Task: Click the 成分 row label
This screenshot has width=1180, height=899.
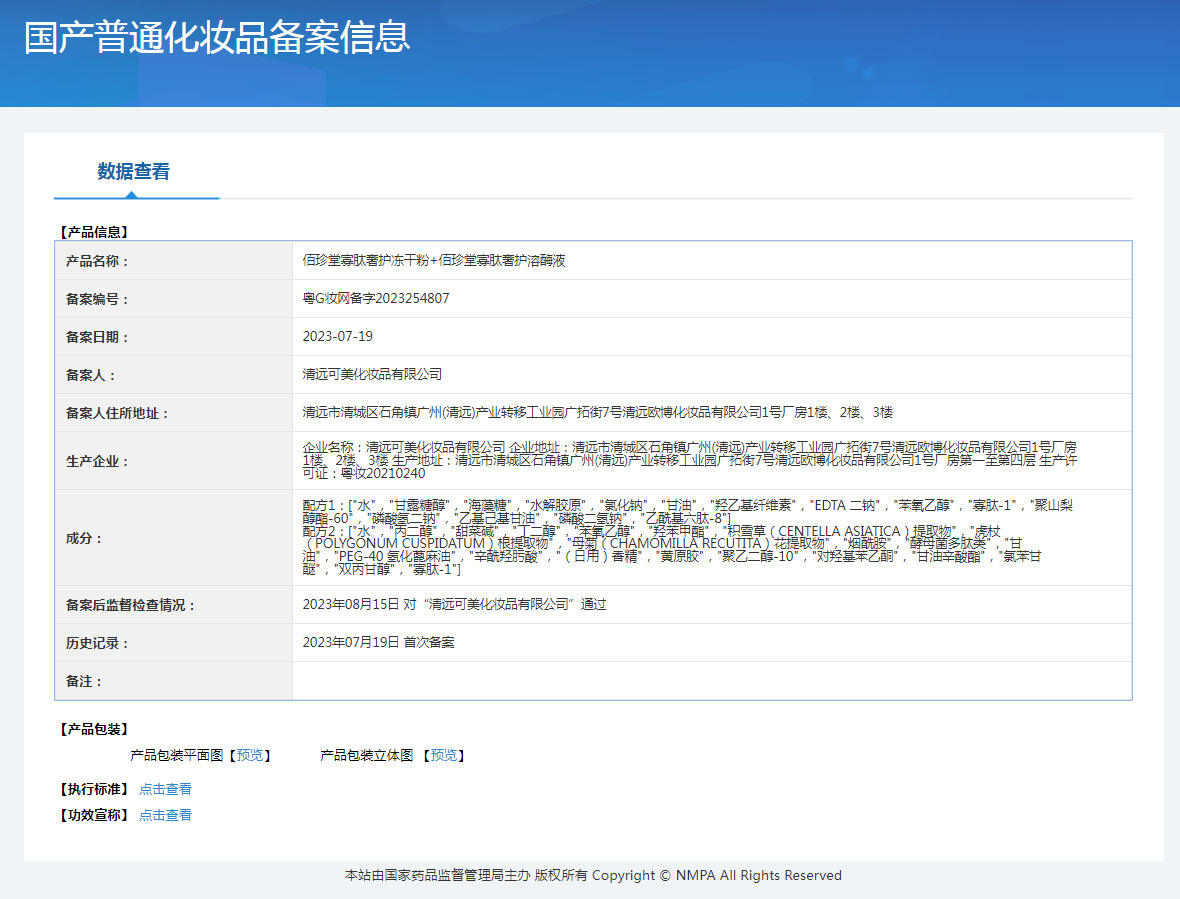Action: pyautogui.click(x=84, y=538)
